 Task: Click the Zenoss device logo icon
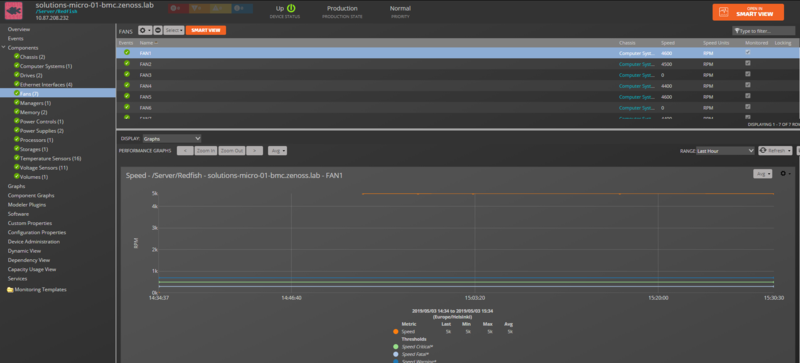[14, 10]
